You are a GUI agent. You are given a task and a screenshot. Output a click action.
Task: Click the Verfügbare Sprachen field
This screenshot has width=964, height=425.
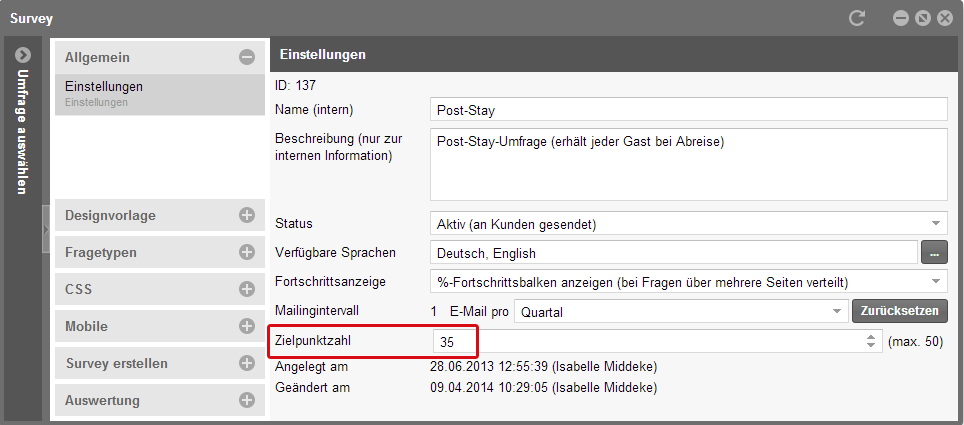tap(673, 253)
